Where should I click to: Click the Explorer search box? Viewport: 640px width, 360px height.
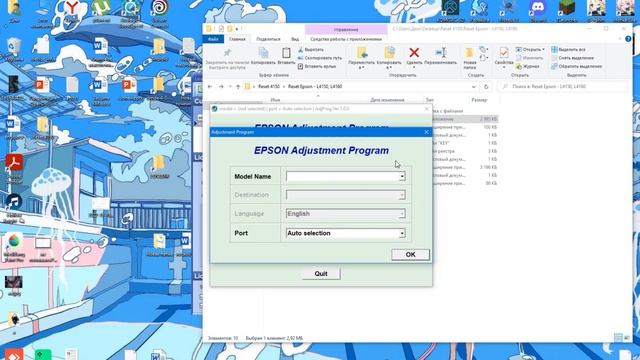click(563, 87)
